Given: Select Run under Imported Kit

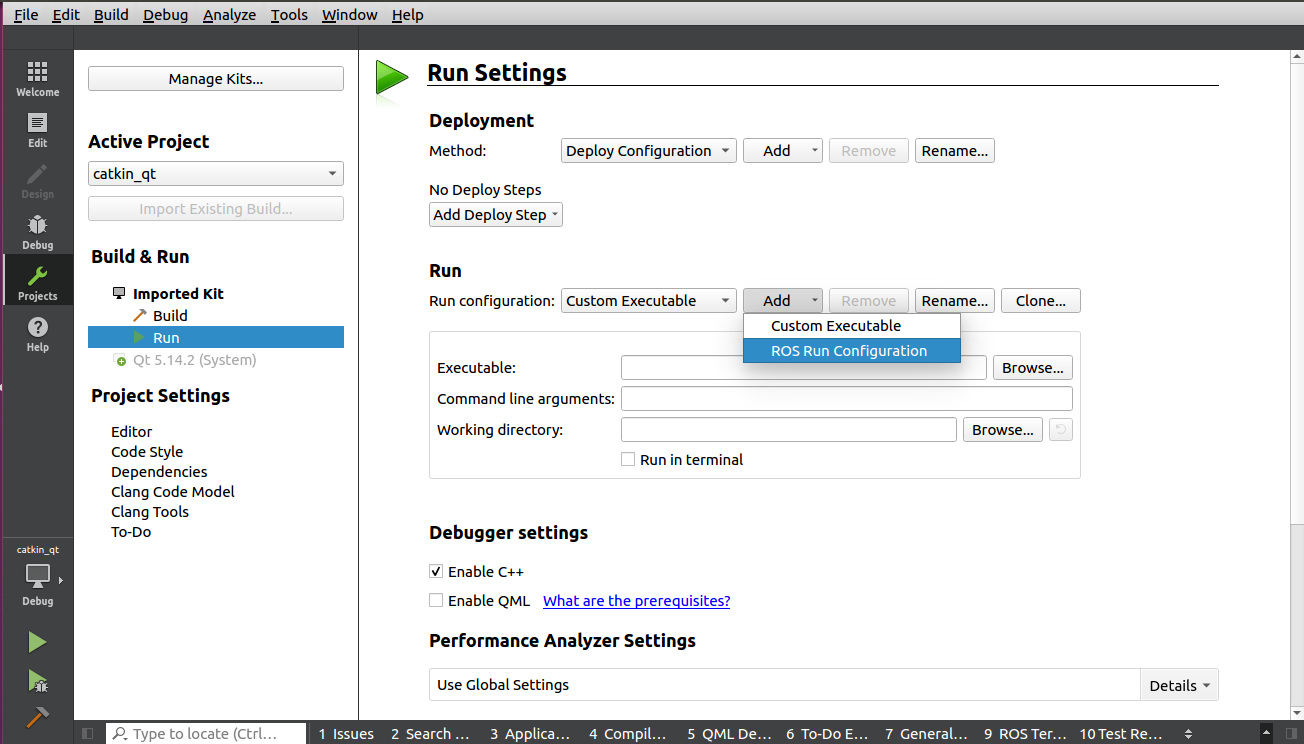Looking at the screenshot, I should pos(216,338).
